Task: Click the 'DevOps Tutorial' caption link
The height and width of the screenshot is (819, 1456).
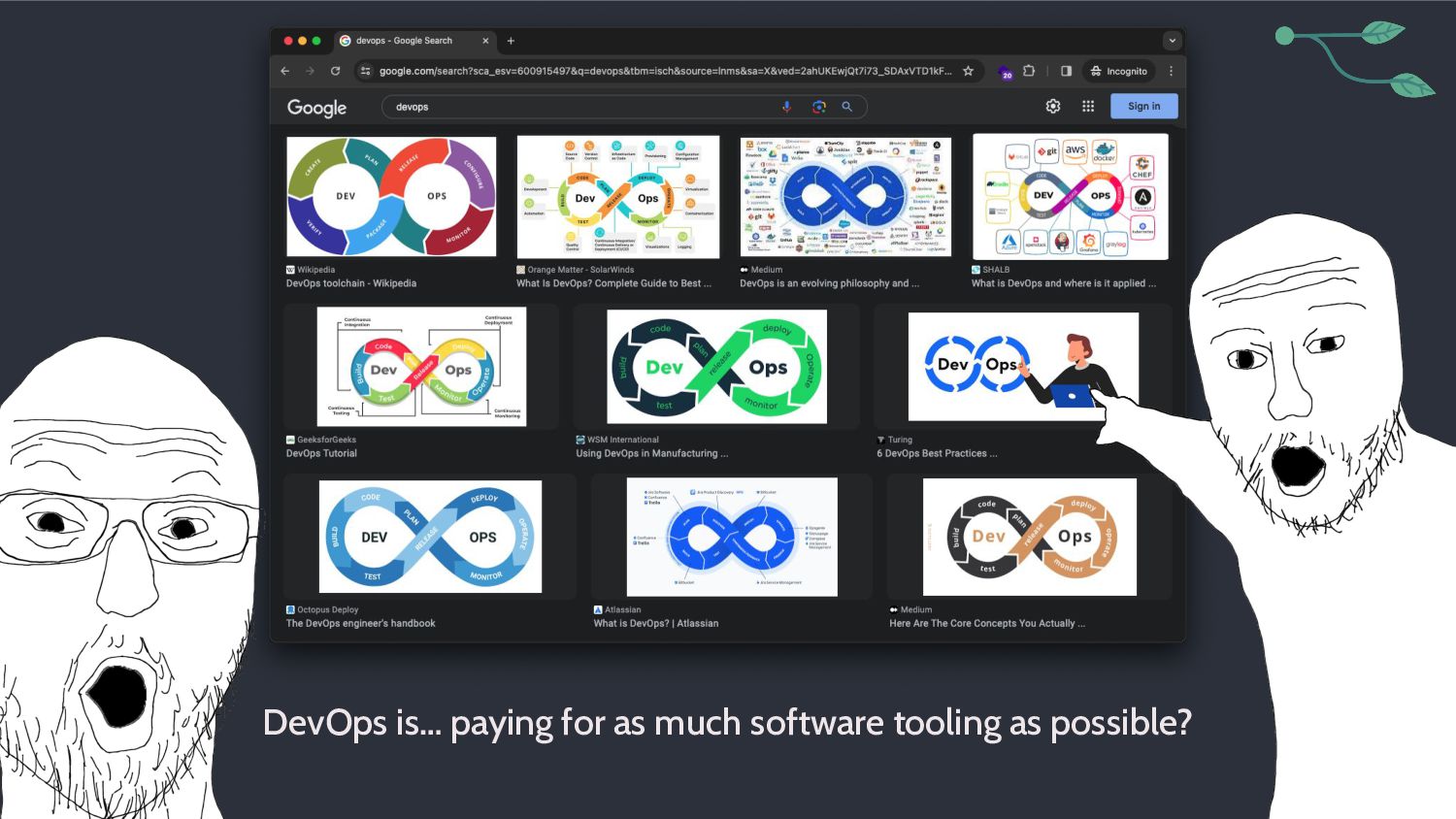Action: pyautogui.click(x=321, y=453)
